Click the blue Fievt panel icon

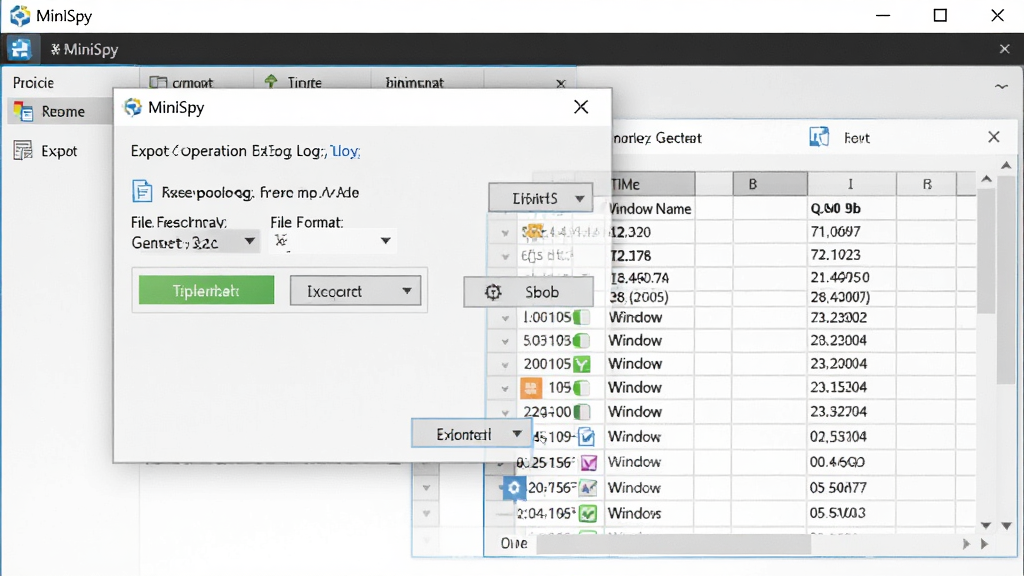(x=819, y=137)
